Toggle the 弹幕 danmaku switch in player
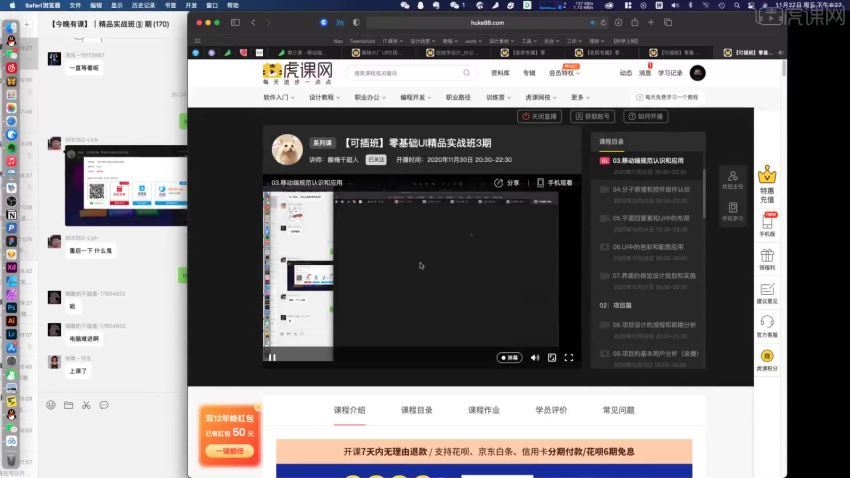Screen dimensions: 850x478 click(509, 357)
